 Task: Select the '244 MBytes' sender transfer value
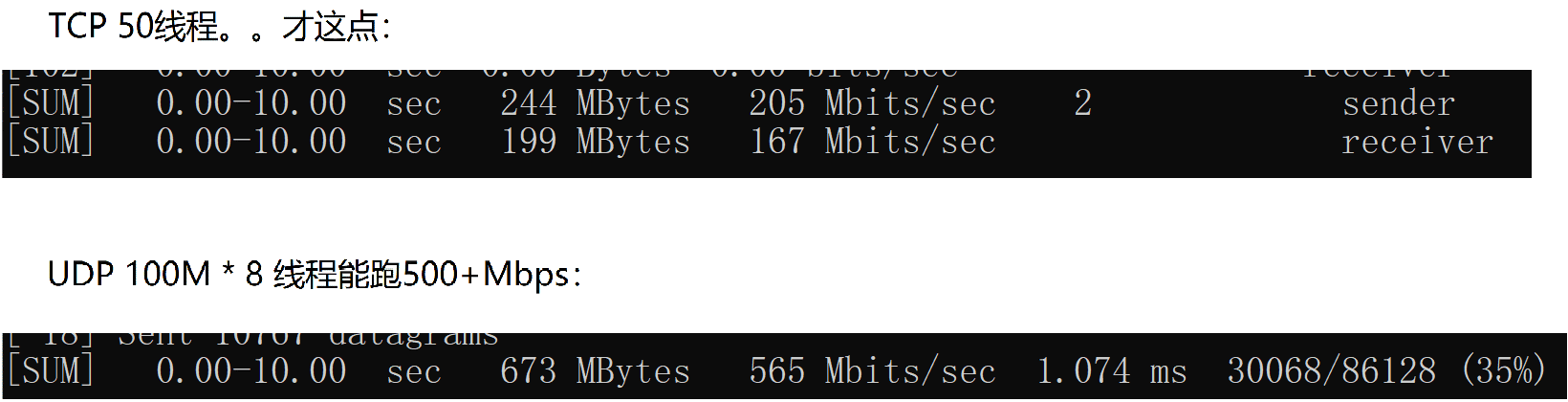(595, 103)
